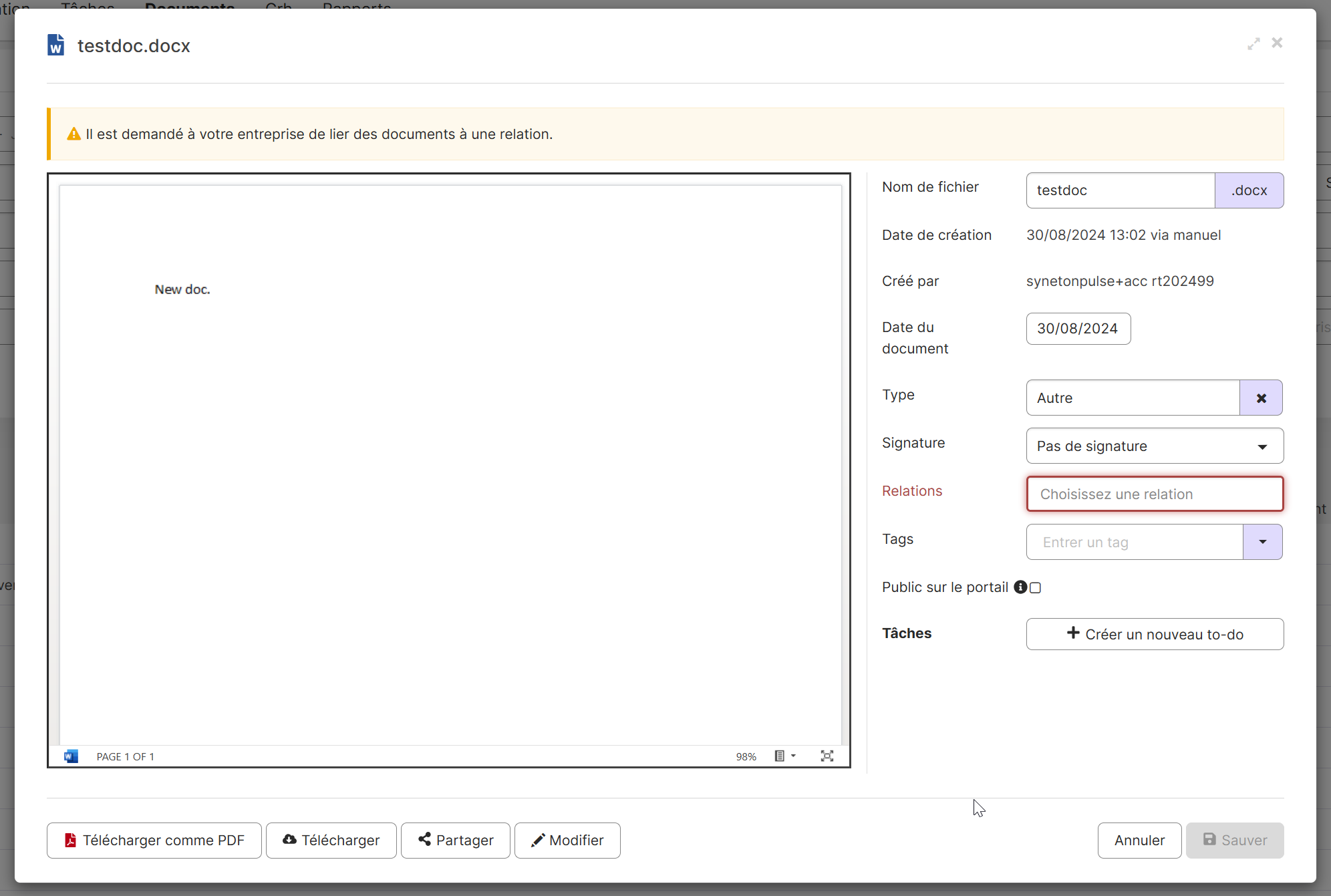Click the Modifier button
The height and width of the screenshot is (896, 1331).
pos(567,841)
